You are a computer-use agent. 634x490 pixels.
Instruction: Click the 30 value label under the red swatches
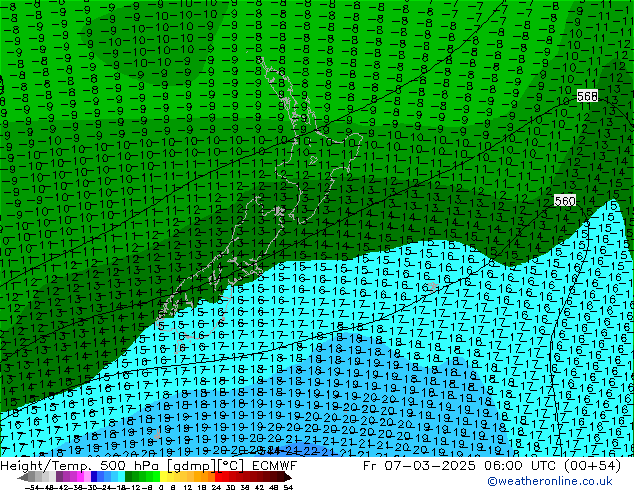point(230,488)
